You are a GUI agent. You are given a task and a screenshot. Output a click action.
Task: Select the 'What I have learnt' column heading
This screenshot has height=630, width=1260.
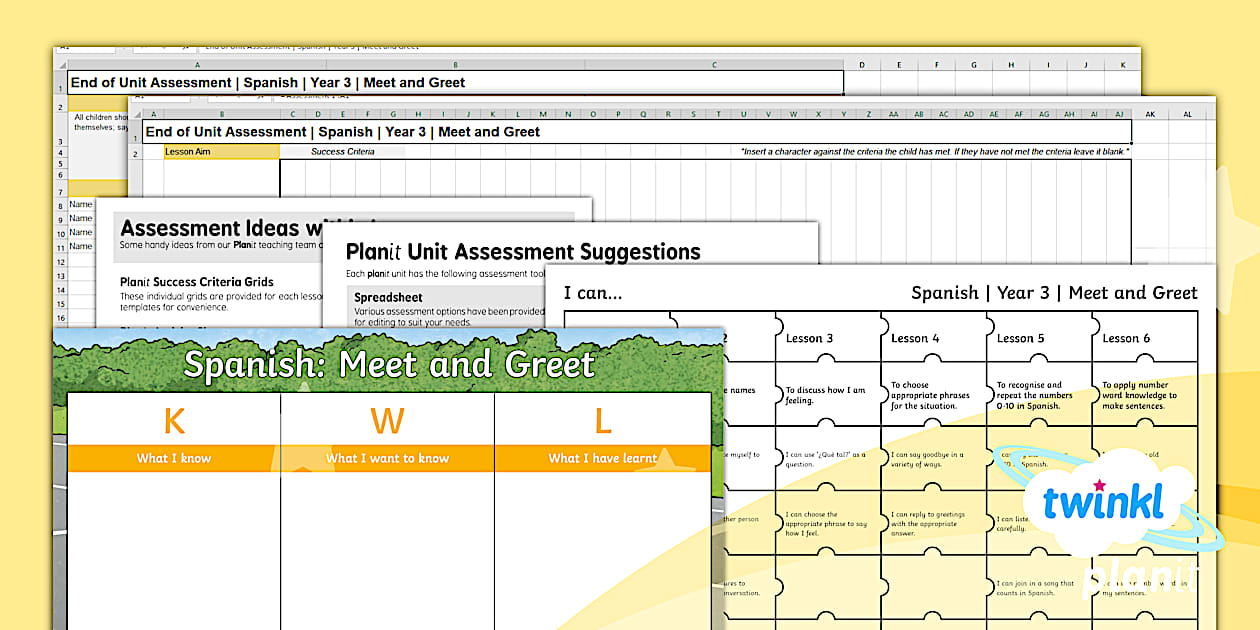(x=603, y=457)
